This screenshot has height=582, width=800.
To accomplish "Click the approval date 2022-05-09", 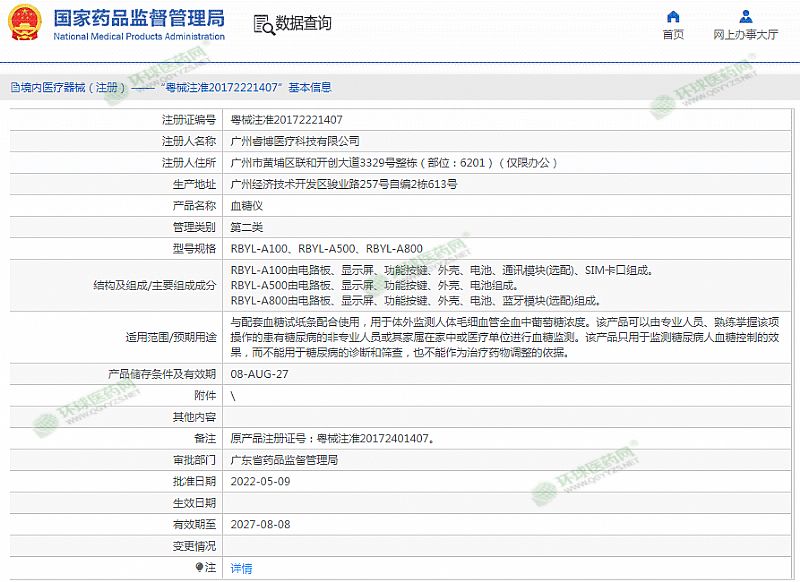I will tap(260, 481).
